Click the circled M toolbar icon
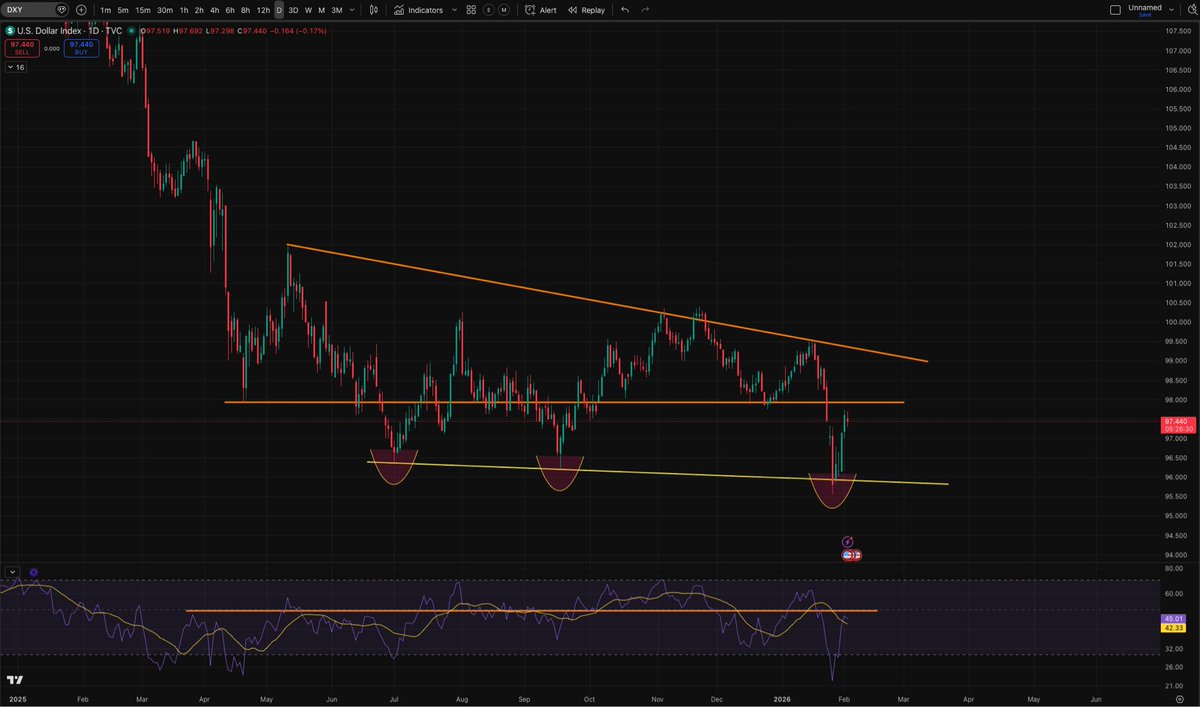Screen dimensions: 1200x707 coord(503,9)
